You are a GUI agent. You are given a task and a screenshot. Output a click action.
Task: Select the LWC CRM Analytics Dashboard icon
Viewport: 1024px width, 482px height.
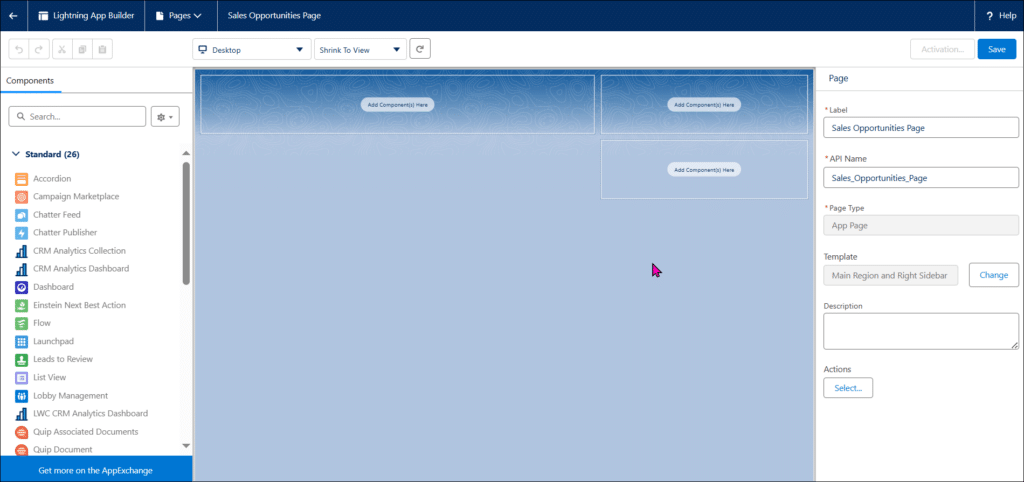(x=22, y=413)
